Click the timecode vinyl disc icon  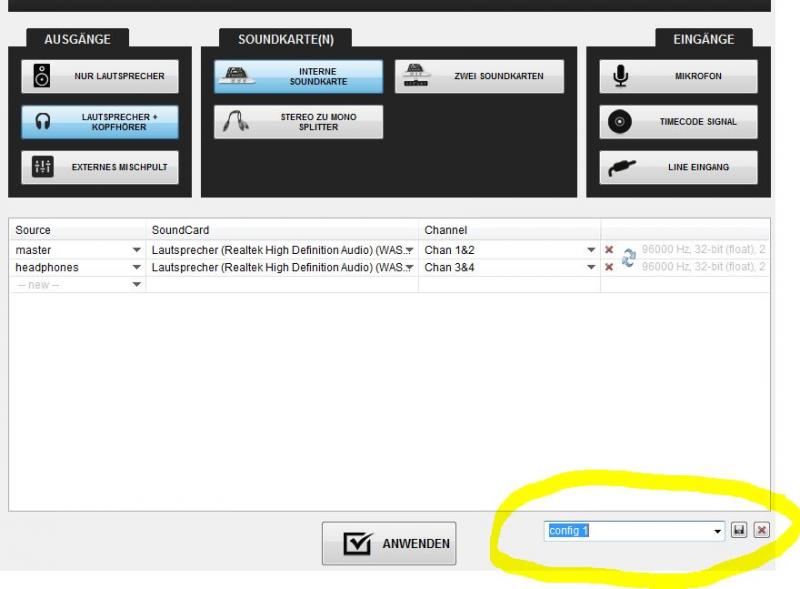[x=620, y=121]
